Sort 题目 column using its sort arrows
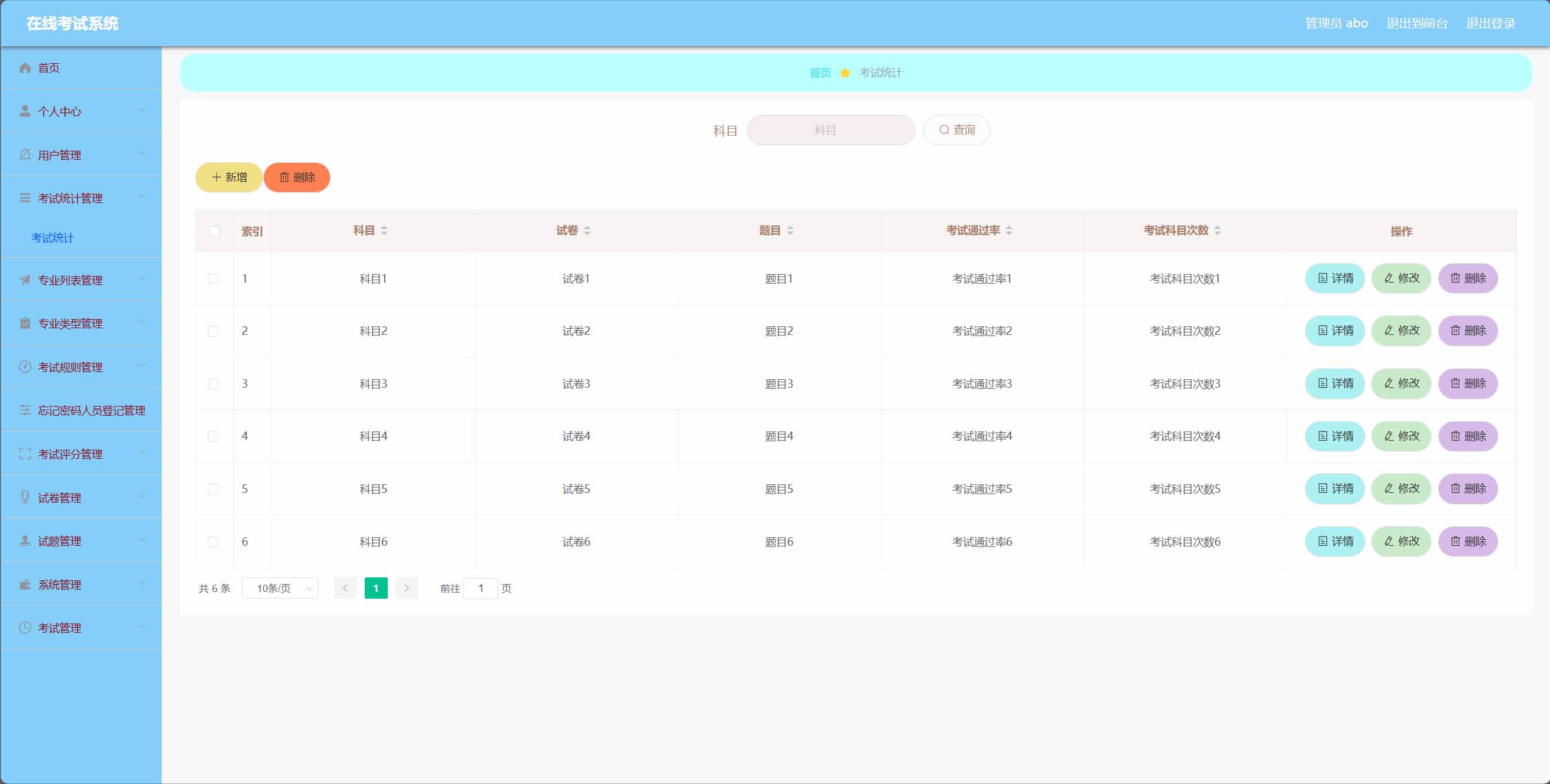 [790, 230]
